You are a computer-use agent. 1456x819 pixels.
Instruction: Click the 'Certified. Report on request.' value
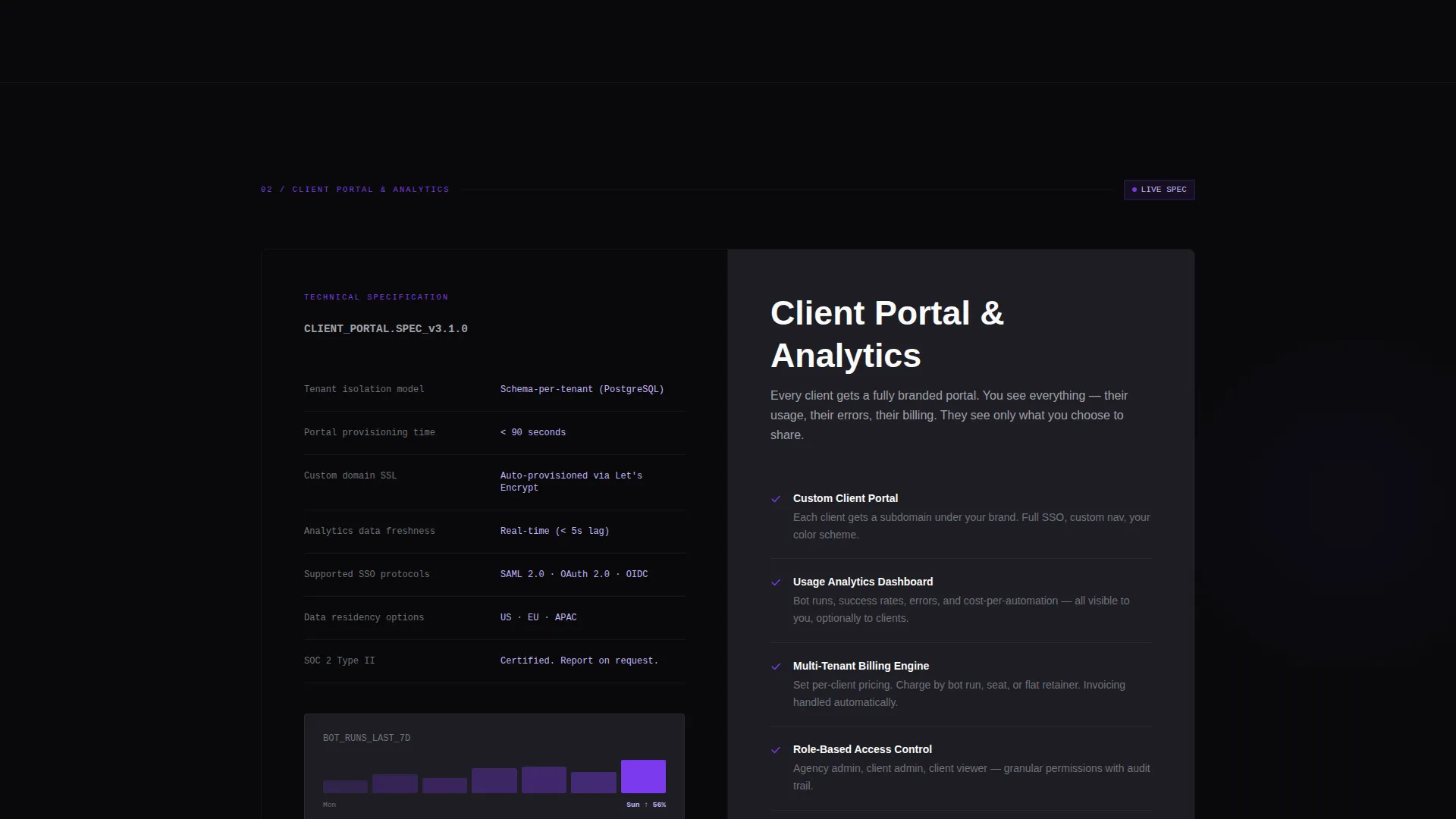click(579, 661)
